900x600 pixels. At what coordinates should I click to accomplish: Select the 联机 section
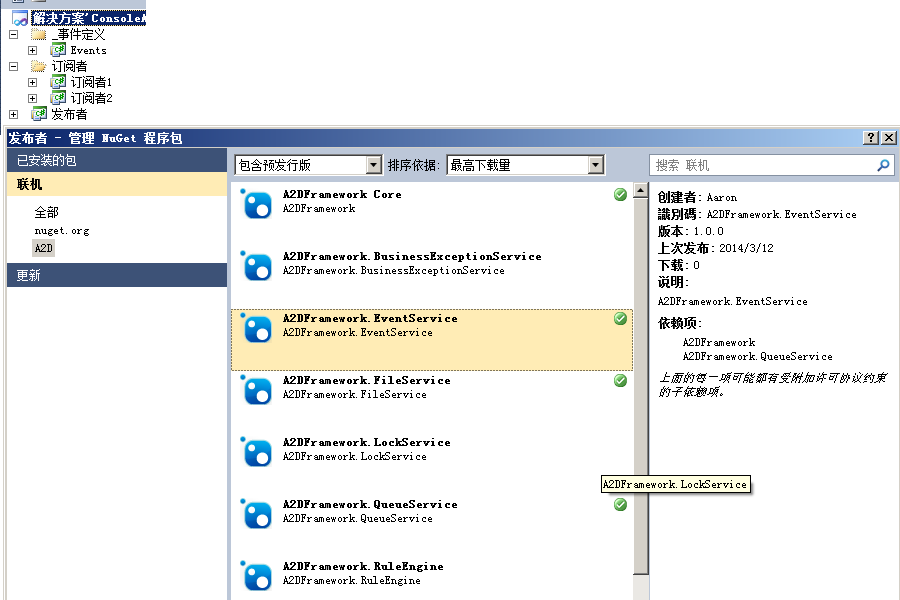[x=117, y=184]
